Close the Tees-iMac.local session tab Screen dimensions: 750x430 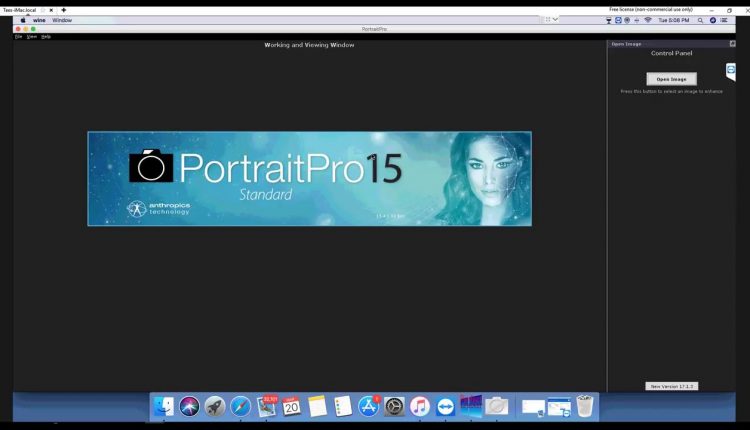click(x=51, y=10)
